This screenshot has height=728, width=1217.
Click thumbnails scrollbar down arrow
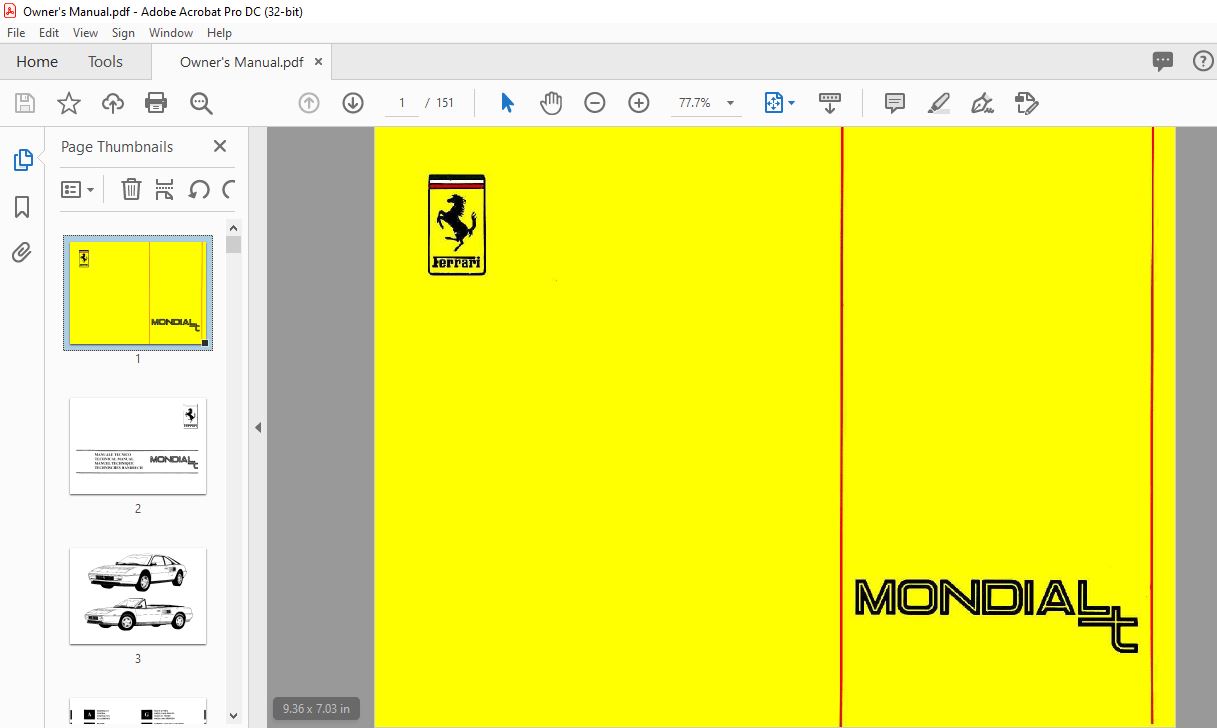[x=233, y=715]
